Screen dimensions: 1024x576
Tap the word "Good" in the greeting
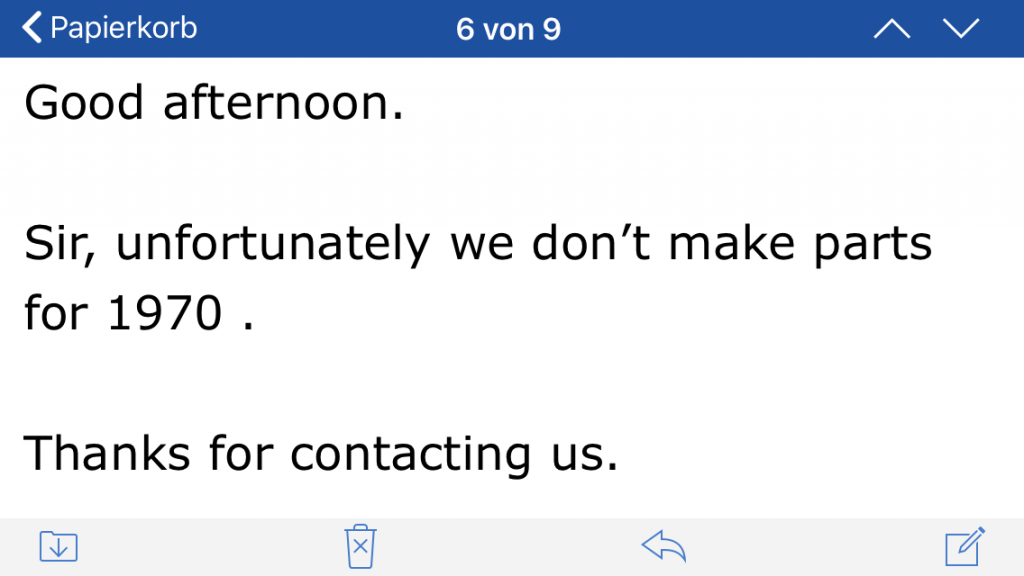pos(84,103)
